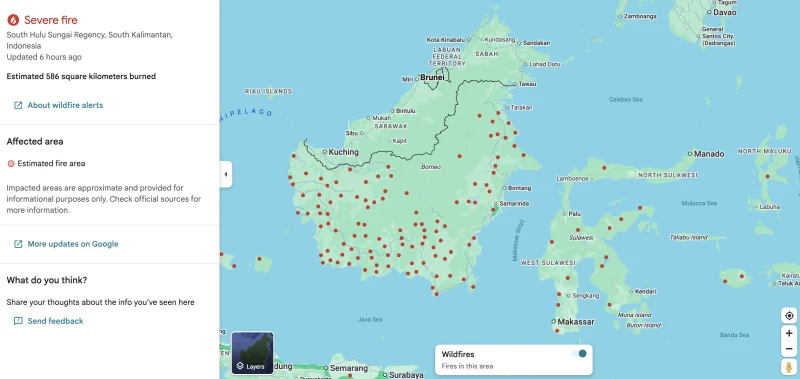Screen dimensions: 800x379
Task: Click the Brunei label on the map
Action: [432, 78]
